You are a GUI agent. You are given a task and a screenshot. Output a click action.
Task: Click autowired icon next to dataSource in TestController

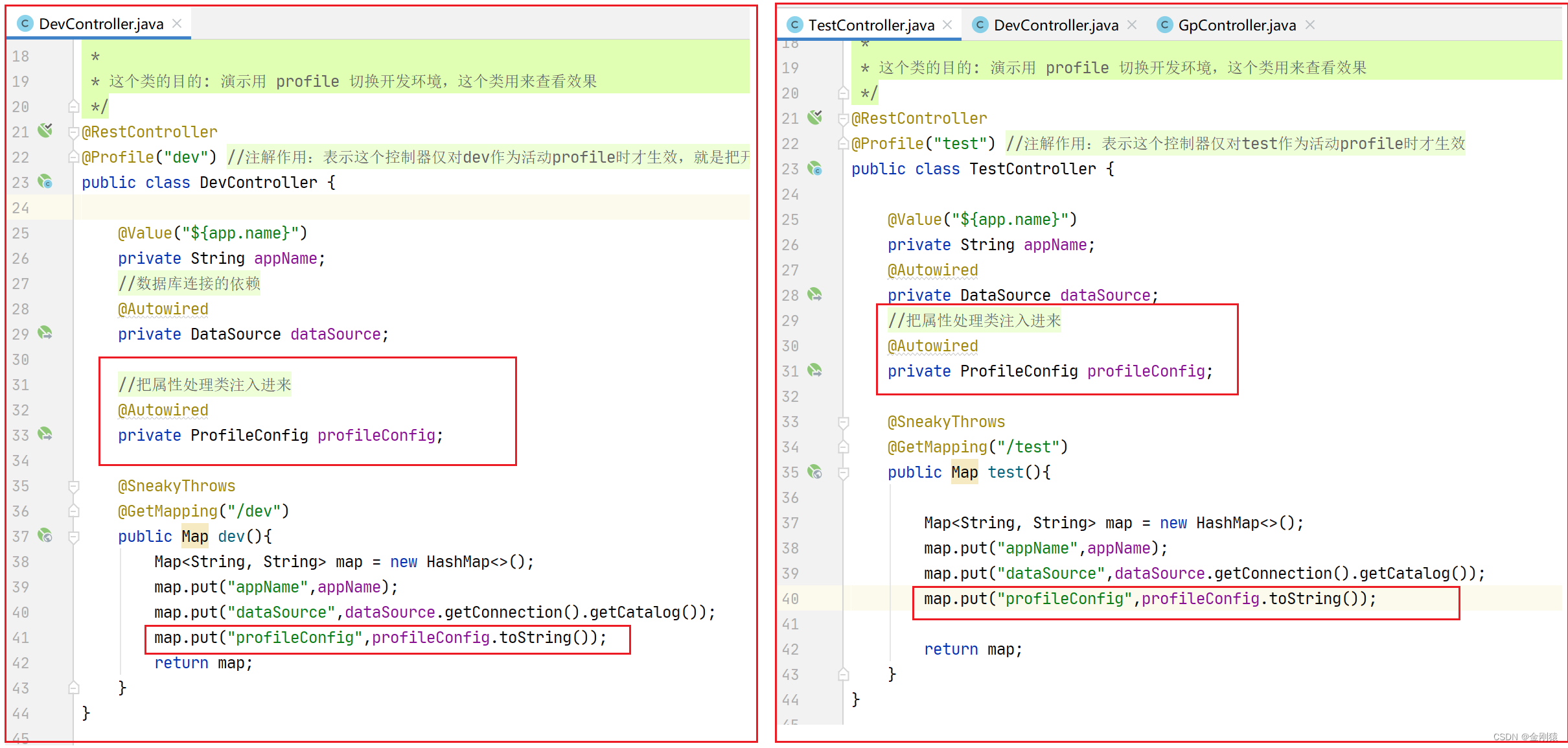(x=816, y=294)
